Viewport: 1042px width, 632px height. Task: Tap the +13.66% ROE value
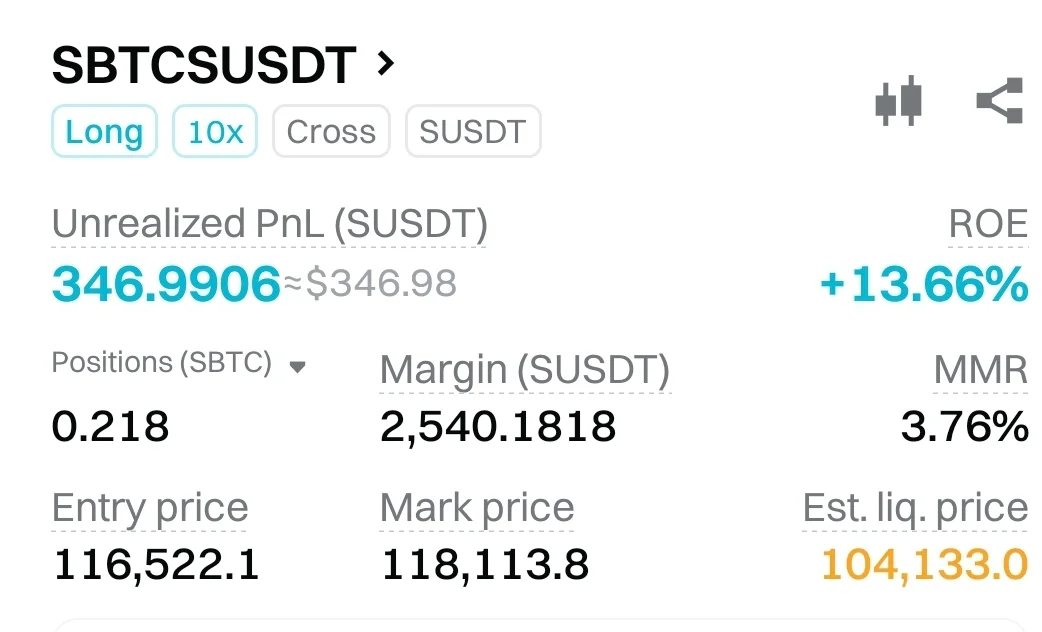[x=923, y=285]
